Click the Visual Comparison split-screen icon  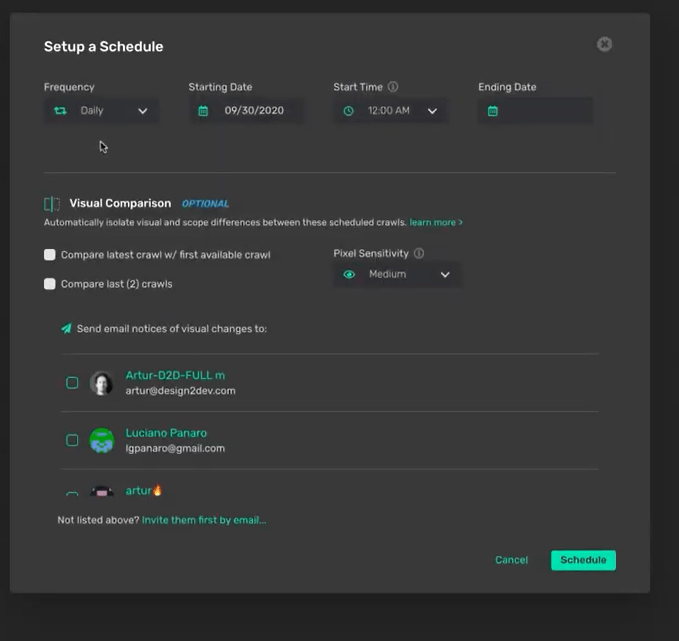(52, 204)
